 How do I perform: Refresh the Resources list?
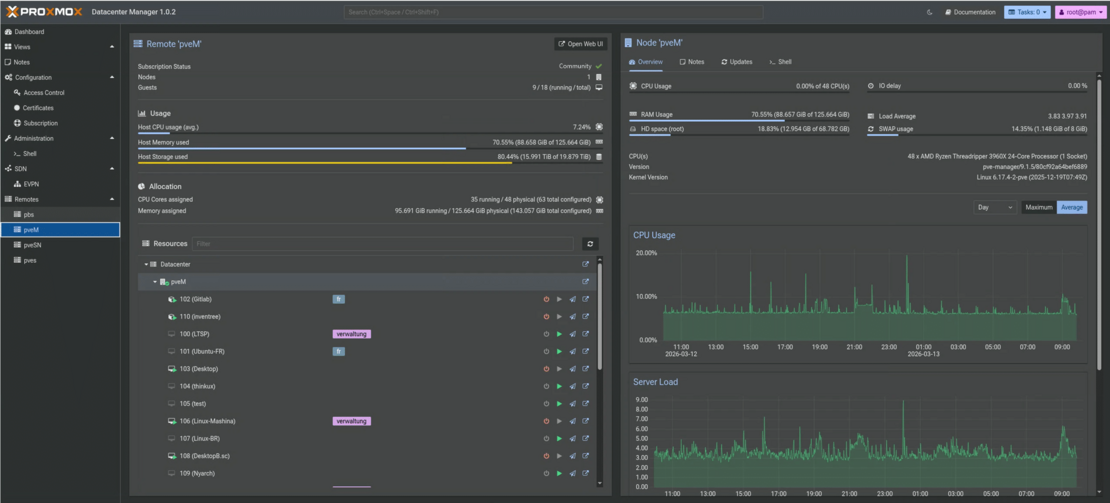click(590, 243)
